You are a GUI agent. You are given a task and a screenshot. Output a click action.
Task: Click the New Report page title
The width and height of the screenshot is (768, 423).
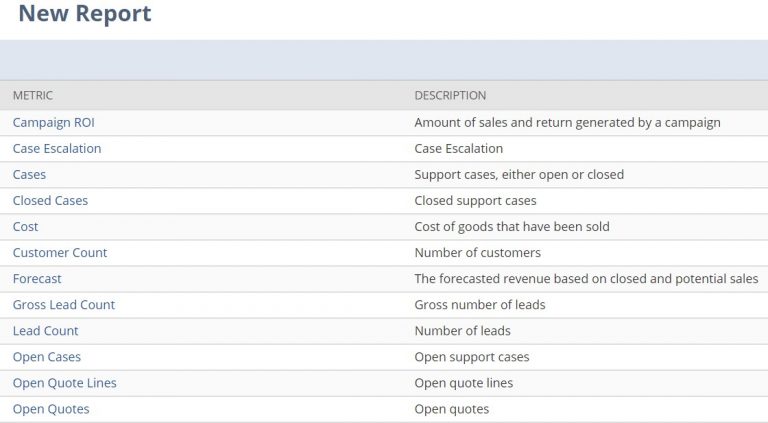coord(85,14)
